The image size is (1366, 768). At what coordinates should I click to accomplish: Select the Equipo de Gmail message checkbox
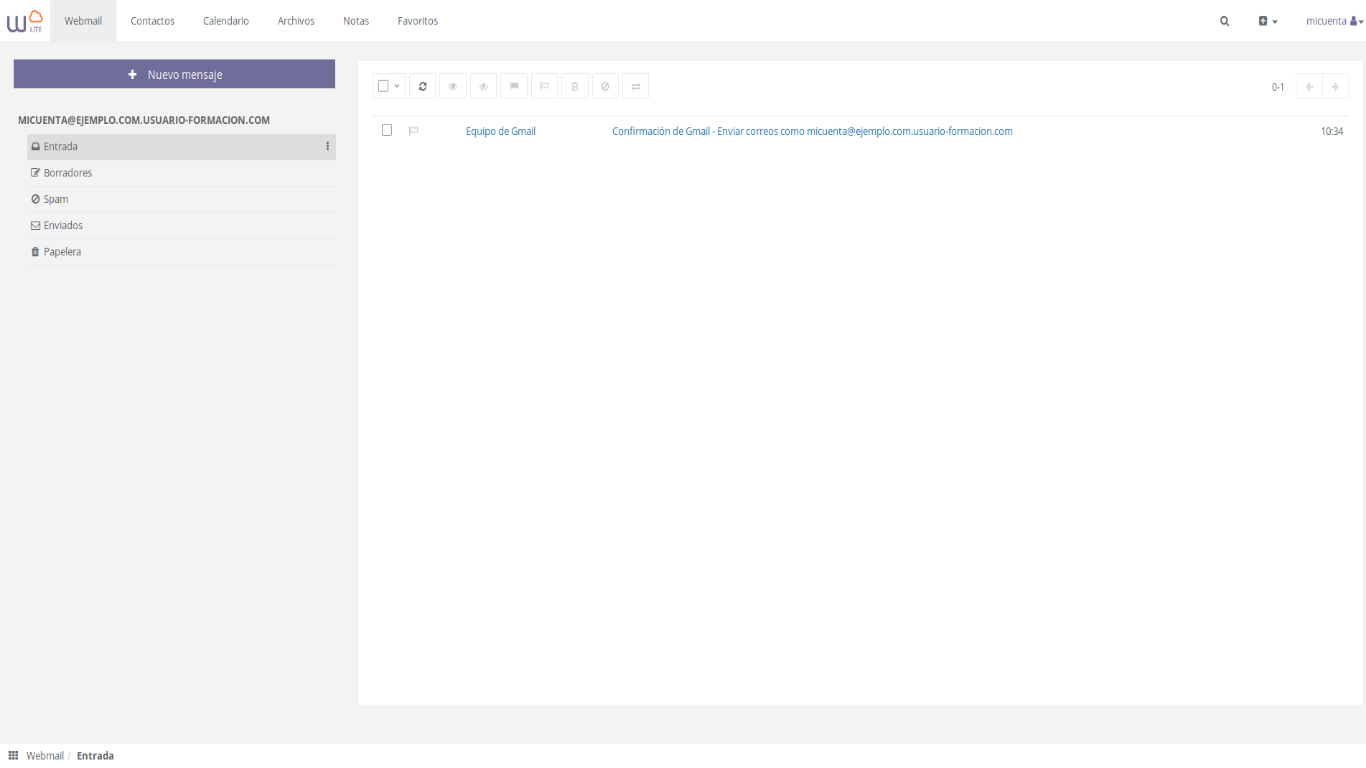[x=387, y=131]
